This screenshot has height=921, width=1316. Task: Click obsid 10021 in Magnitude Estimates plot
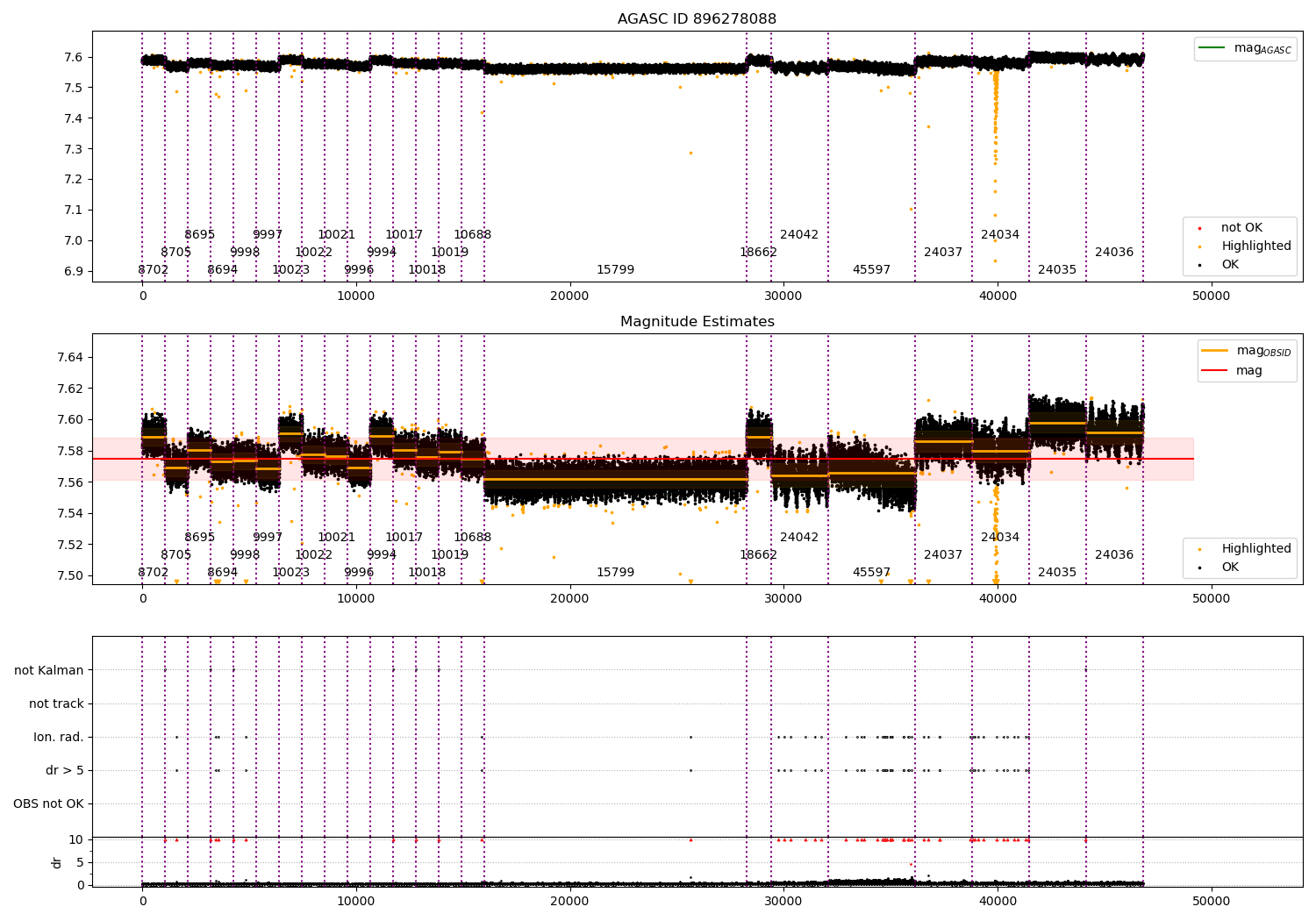tap(337, 538)
